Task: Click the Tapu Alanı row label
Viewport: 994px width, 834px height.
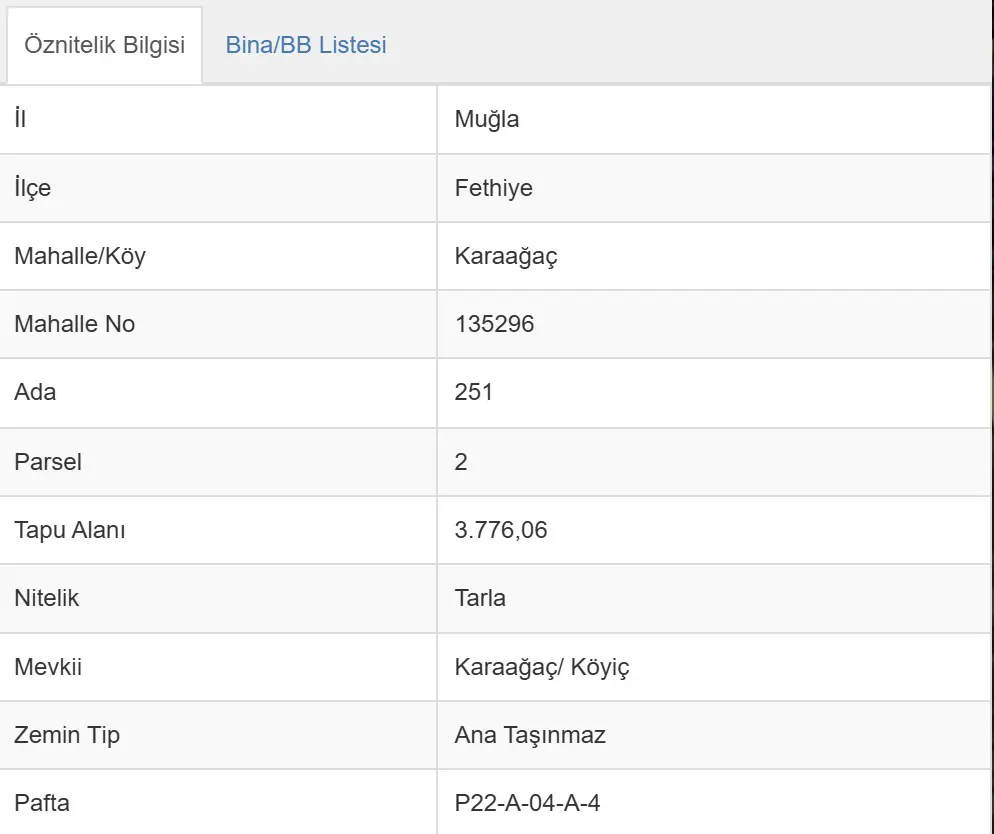Action: coord(70,530)
